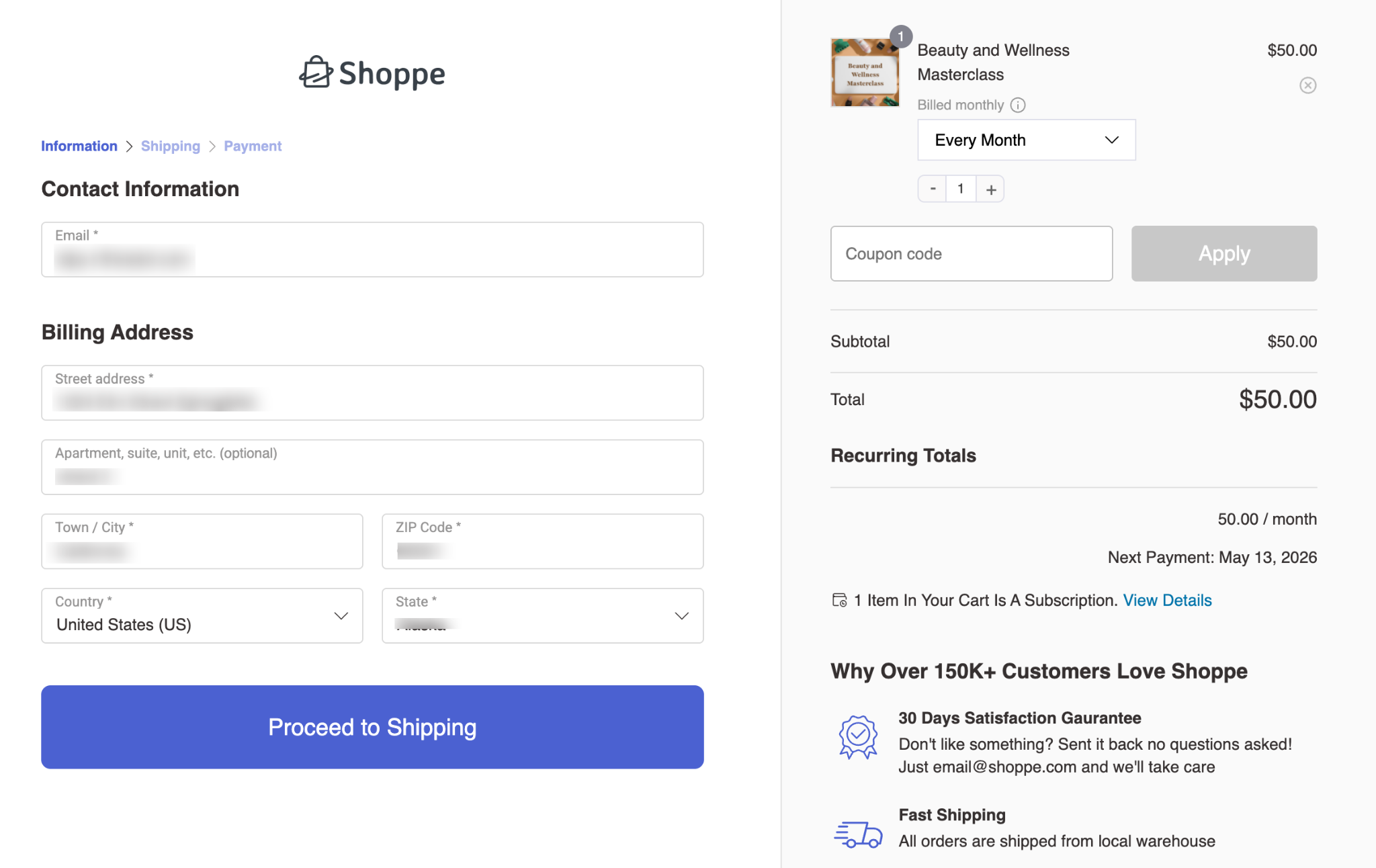
Task: Click Proceed to Shipping
Action: [x=372, y=726]
